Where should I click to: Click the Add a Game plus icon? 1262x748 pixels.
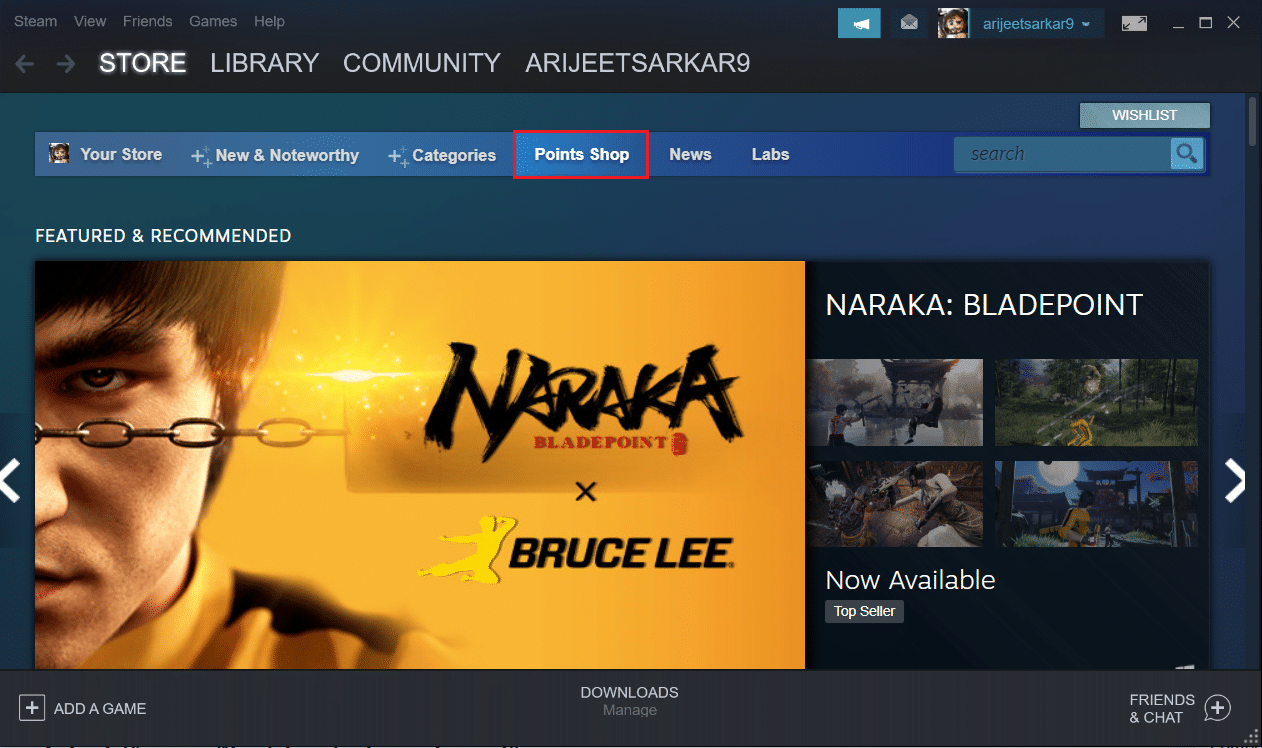point(32,708)
